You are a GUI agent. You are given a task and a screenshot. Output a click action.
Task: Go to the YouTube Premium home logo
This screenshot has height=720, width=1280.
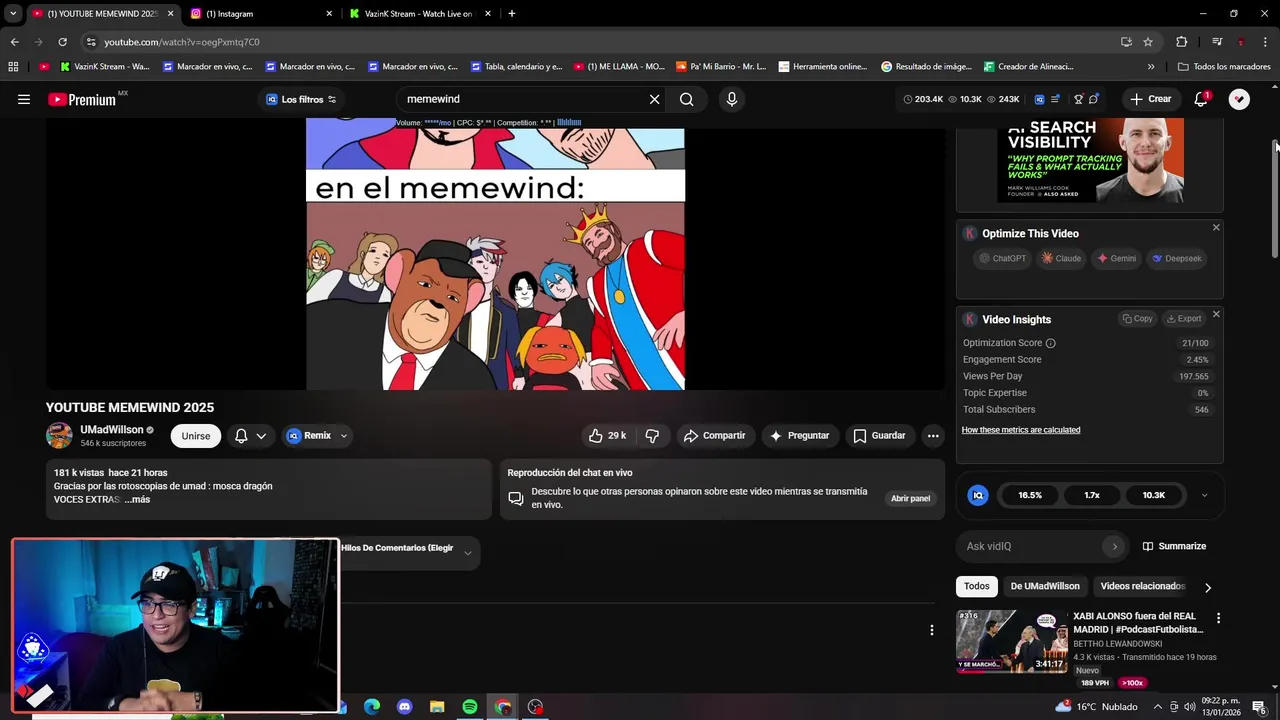tap(82, 99)
